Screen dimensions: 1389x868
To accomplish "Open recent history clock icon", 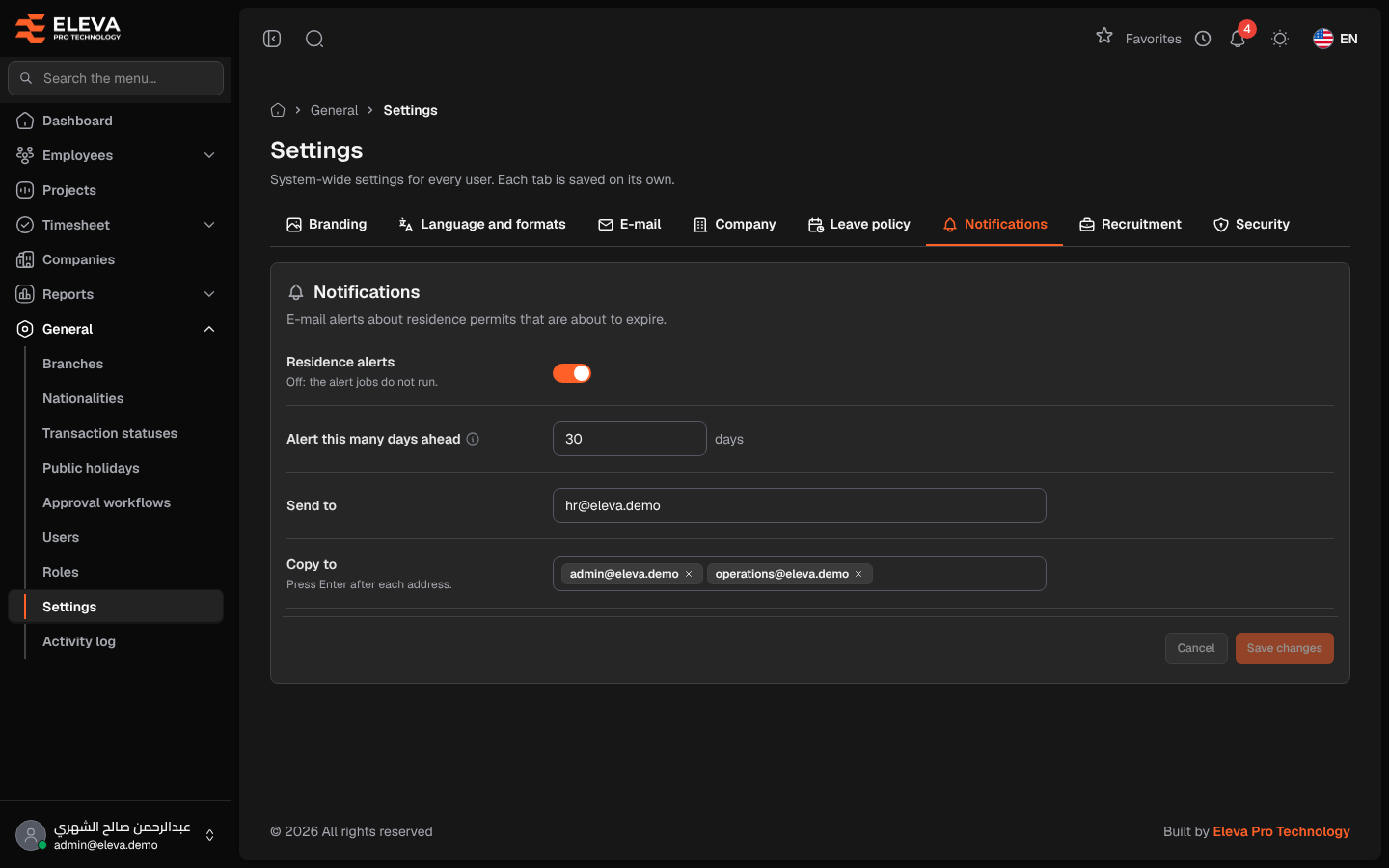I will (x=1203, y=39).
